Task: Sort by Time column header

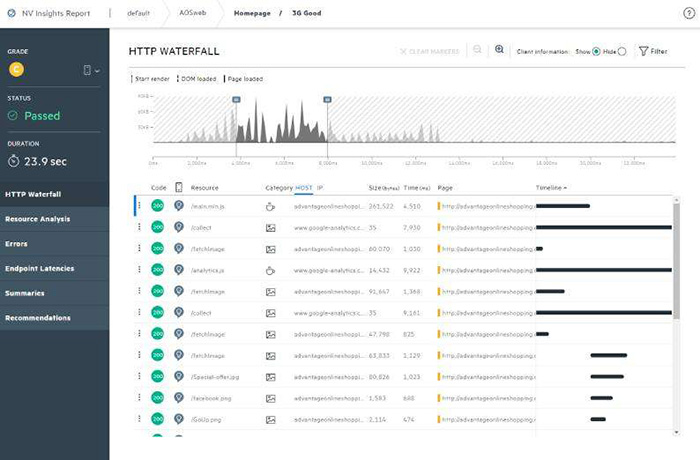Action: [x=417, y=188]
